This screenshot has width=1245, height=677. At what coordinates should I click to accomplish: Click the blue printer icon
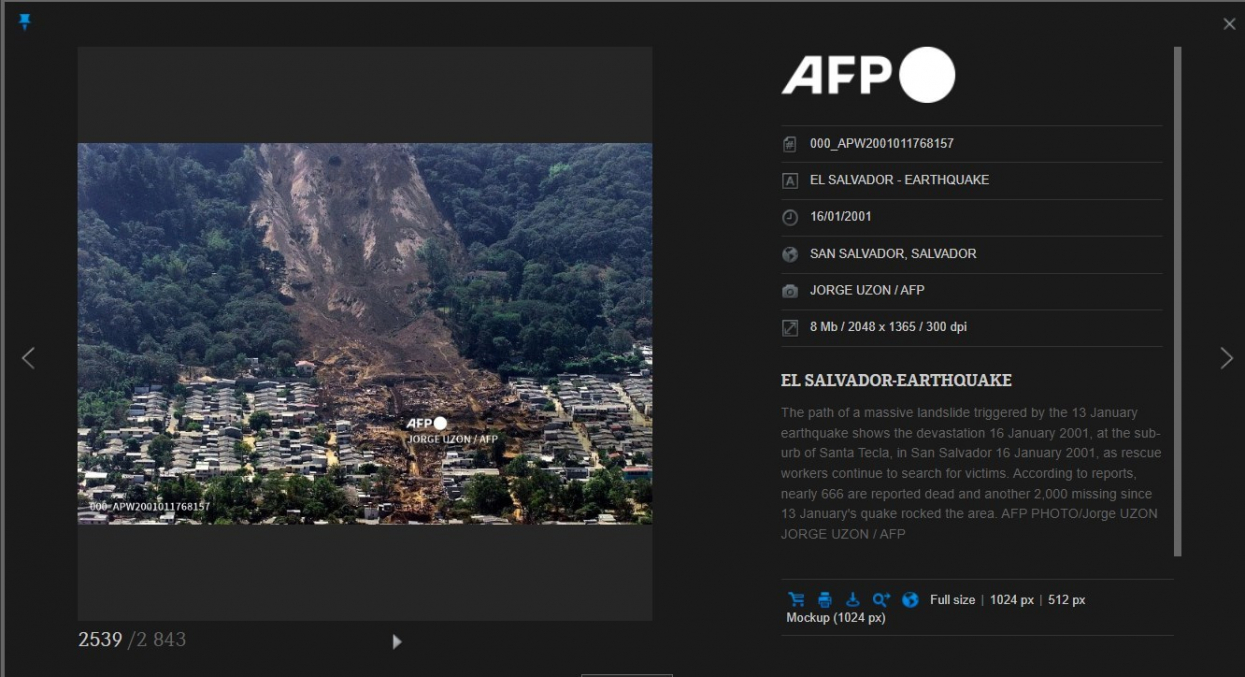tap(825, 600)
